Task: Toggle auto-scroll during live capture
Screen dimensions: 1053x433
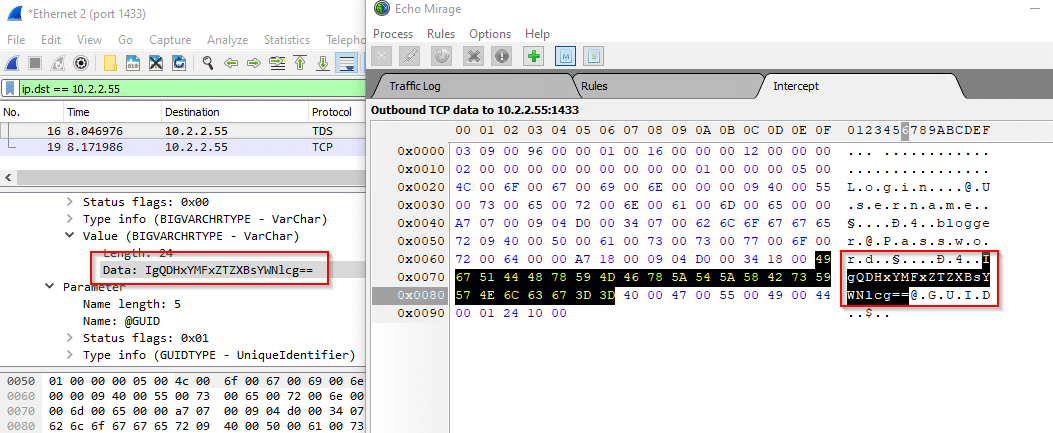Action: pos(346,63)
